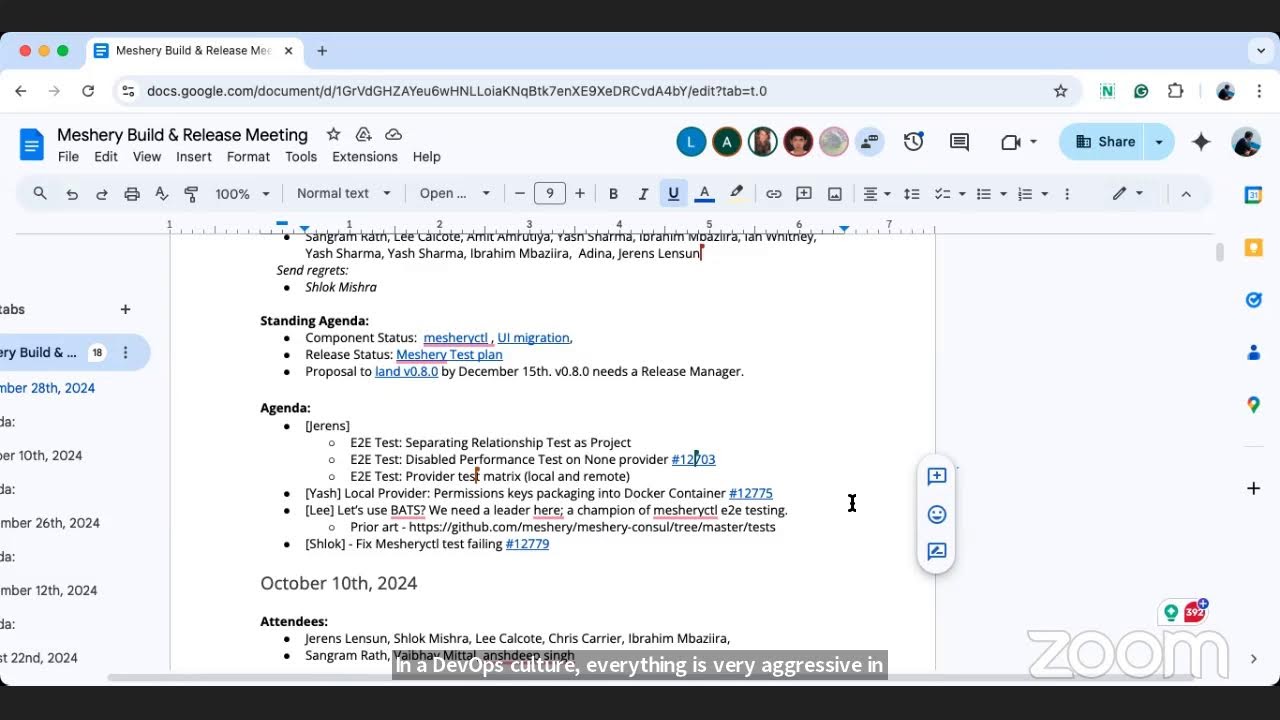Open the text color picker
This screenshot has width=1280, height=720.
click(x=704, y=194)
